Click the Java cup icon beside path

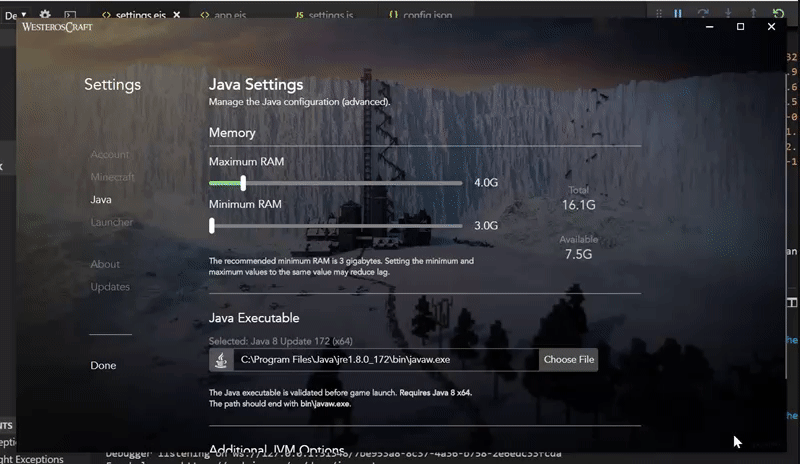click(x=221, y=360)
